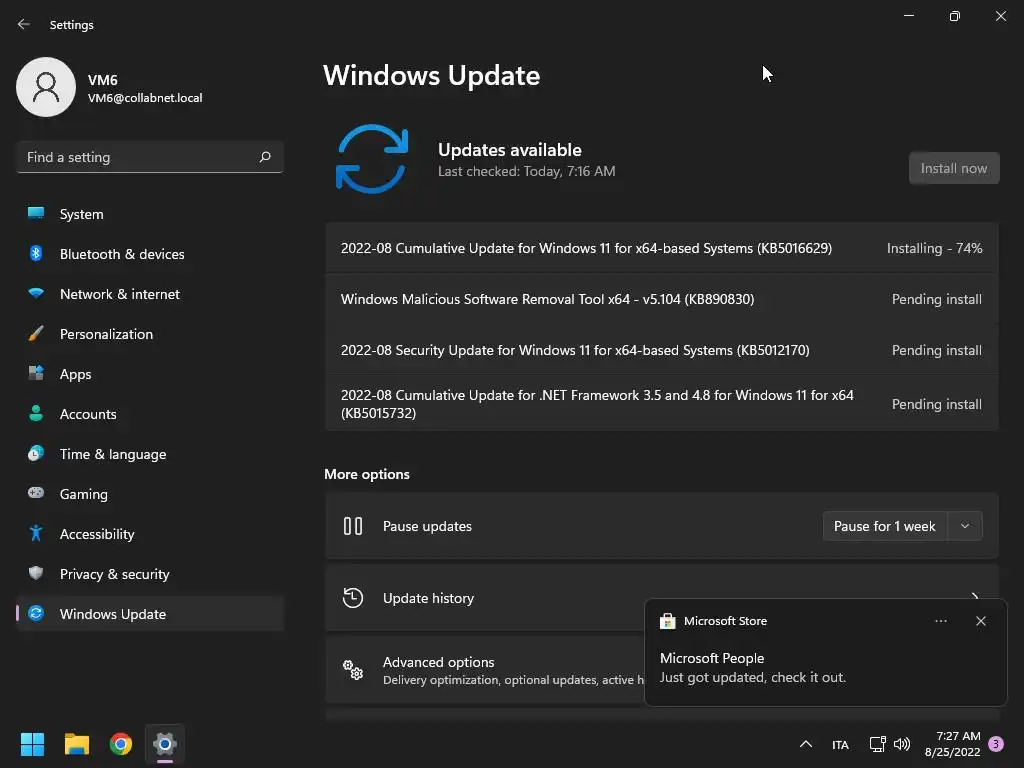
Task: Select System in the sidebar
Action: tap(150, 214)
